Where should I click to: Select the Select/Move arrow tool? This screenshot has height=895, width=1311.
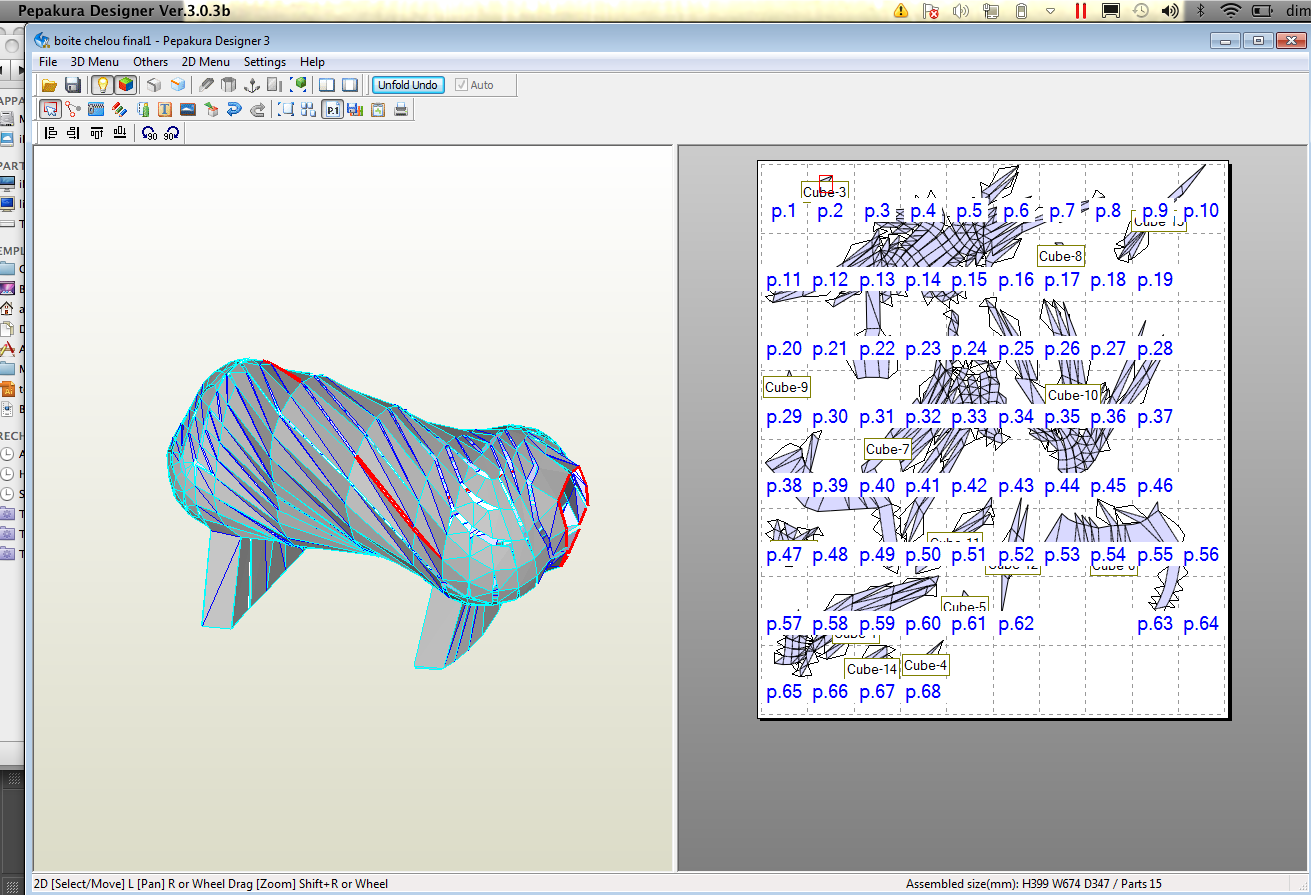49,109
